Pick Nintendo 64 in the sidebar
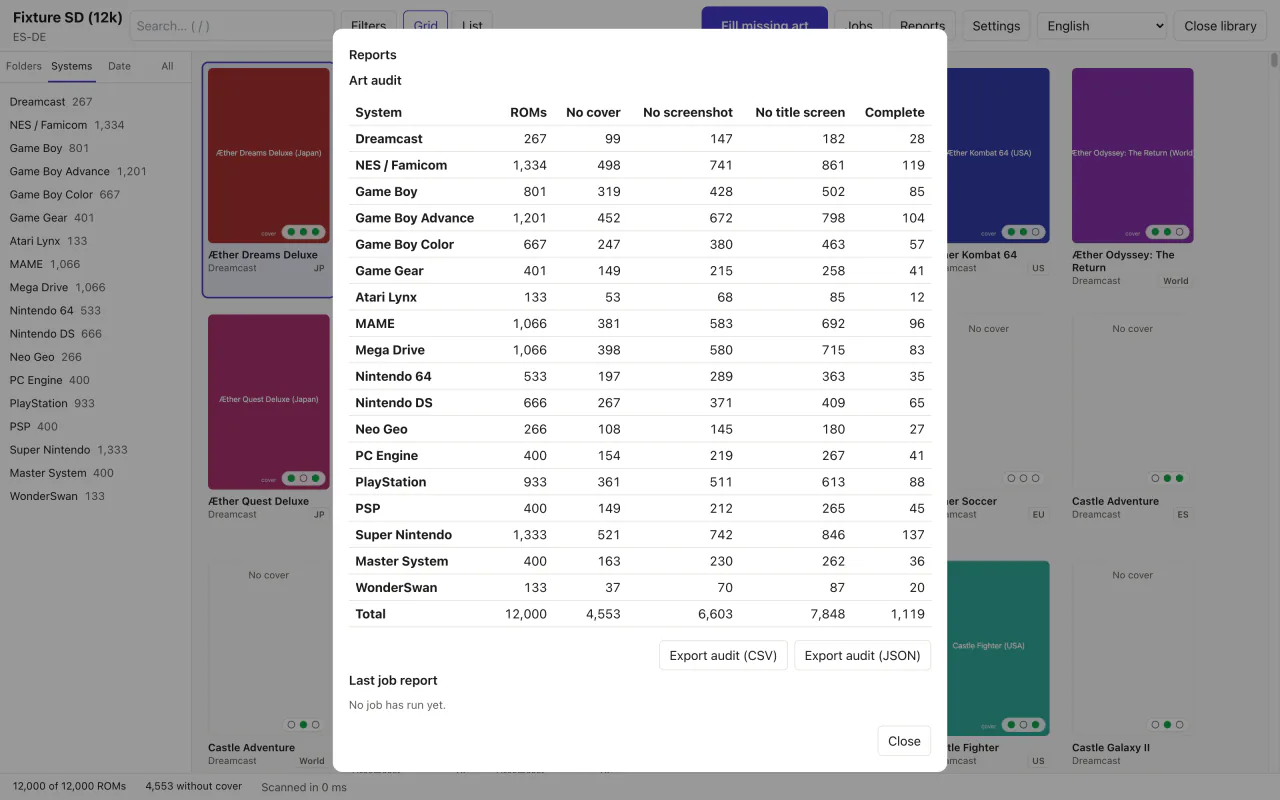Image resolution: width=1280 pixels, height=800 pixels. pos(95,310)
